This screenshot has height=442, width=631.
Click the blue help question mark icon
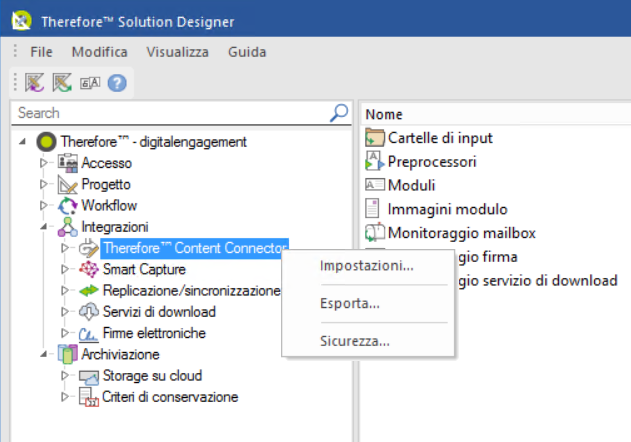[117, 83]
